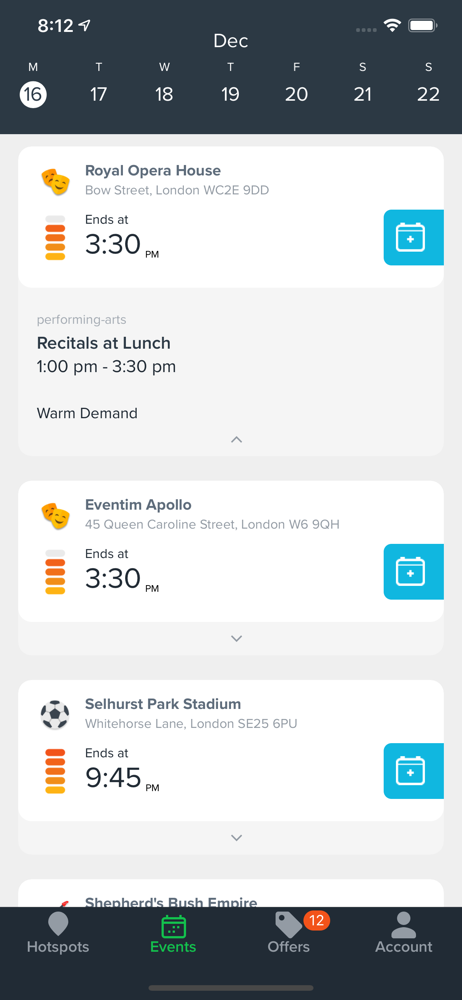Image resolution: width=462 pixels, height=1000 pixels.
Task: Tap the soccer ball icon for Selhurst Park
Action: pyautogui.click(x=55, y=715)
